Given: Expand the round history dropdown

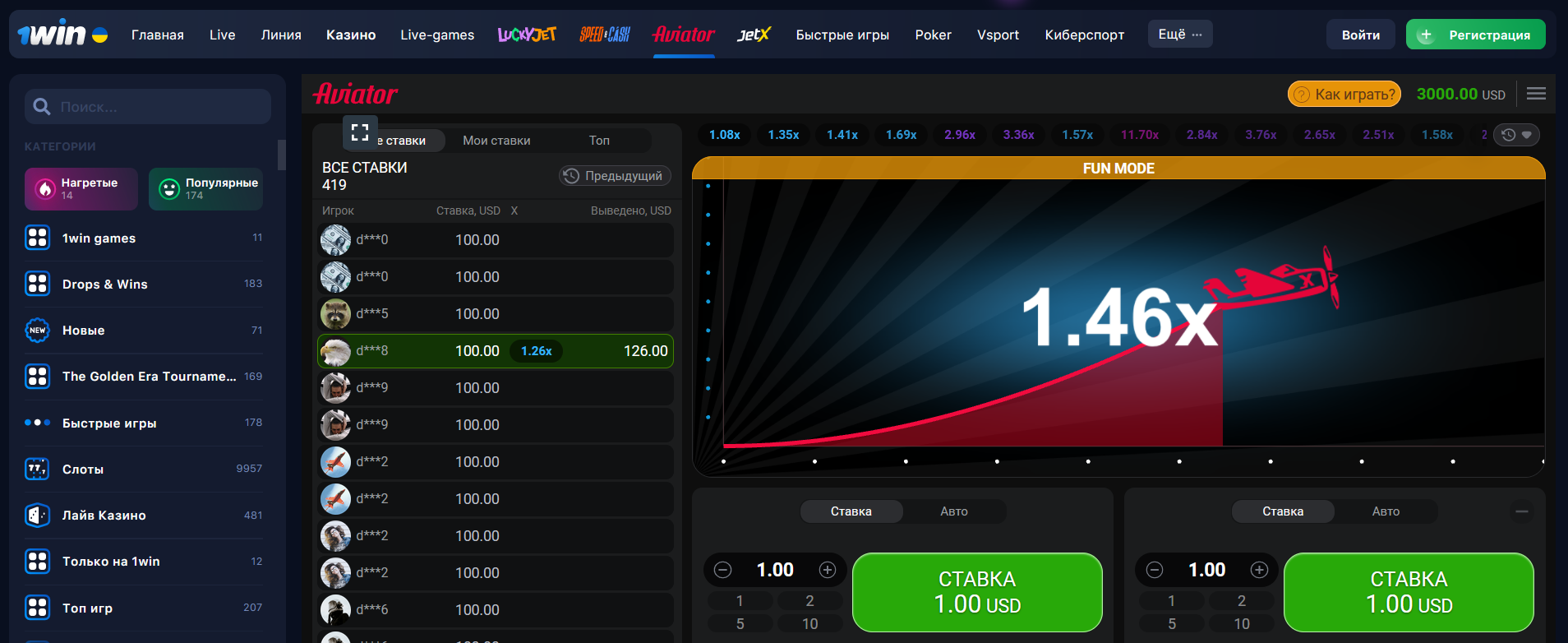Looking at the screenshot, I should 1516,135.
